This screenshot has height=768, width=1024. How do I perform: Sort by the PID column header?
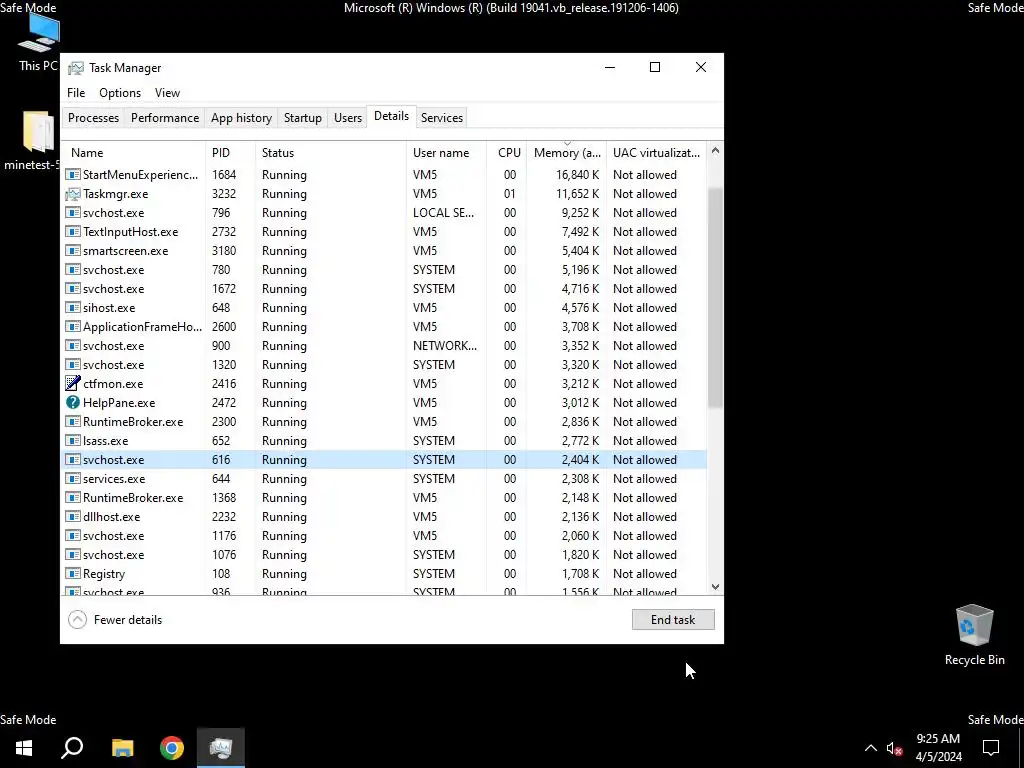pos(231,153)
